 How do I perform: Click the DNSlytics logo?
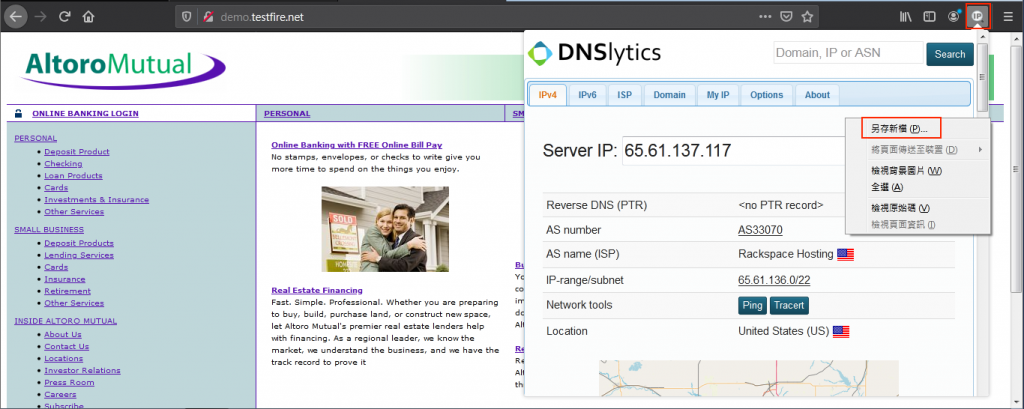click(594, 54)
